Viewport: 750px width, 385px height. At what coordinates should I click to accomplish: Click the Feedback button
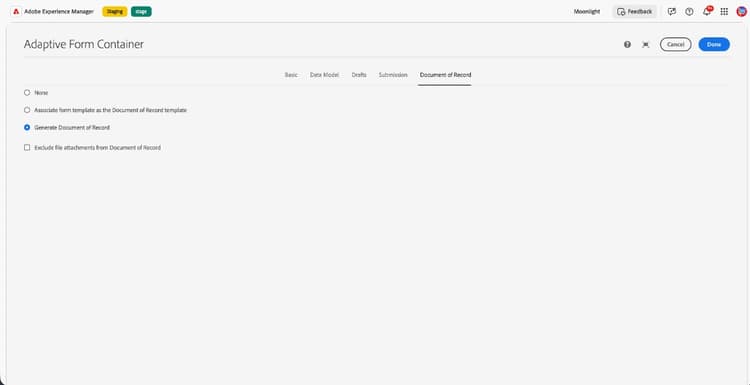(635, 11)
